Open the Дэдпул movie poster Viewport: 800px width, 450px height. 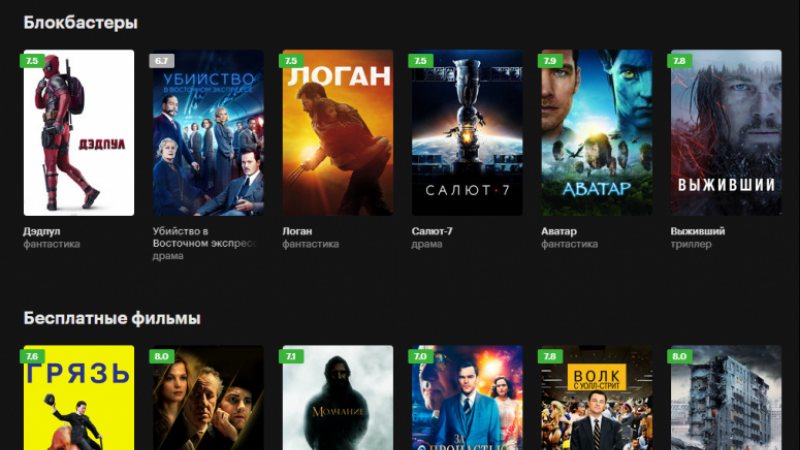tap(79, 133)
